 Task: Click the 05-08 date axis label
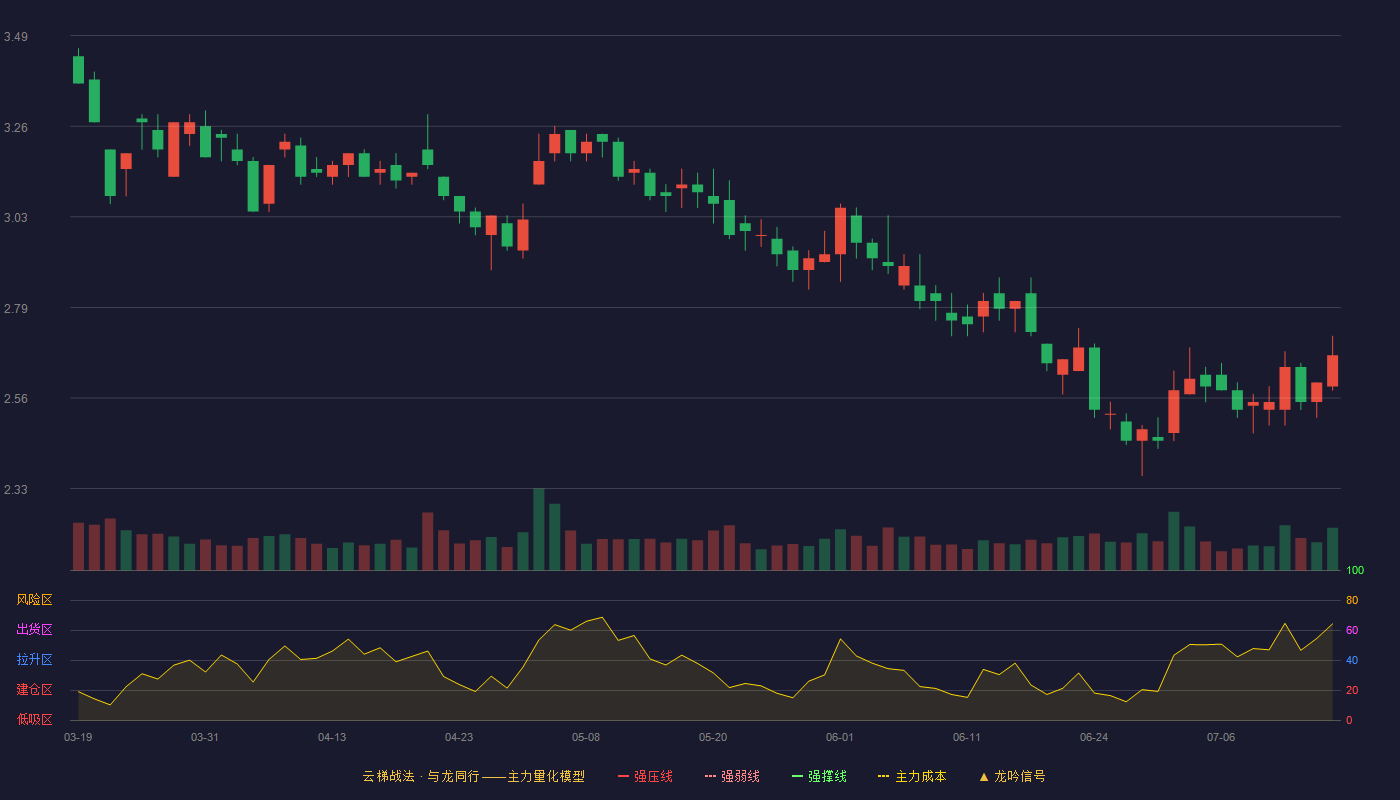pyautogui.click(x=586, y=737)
